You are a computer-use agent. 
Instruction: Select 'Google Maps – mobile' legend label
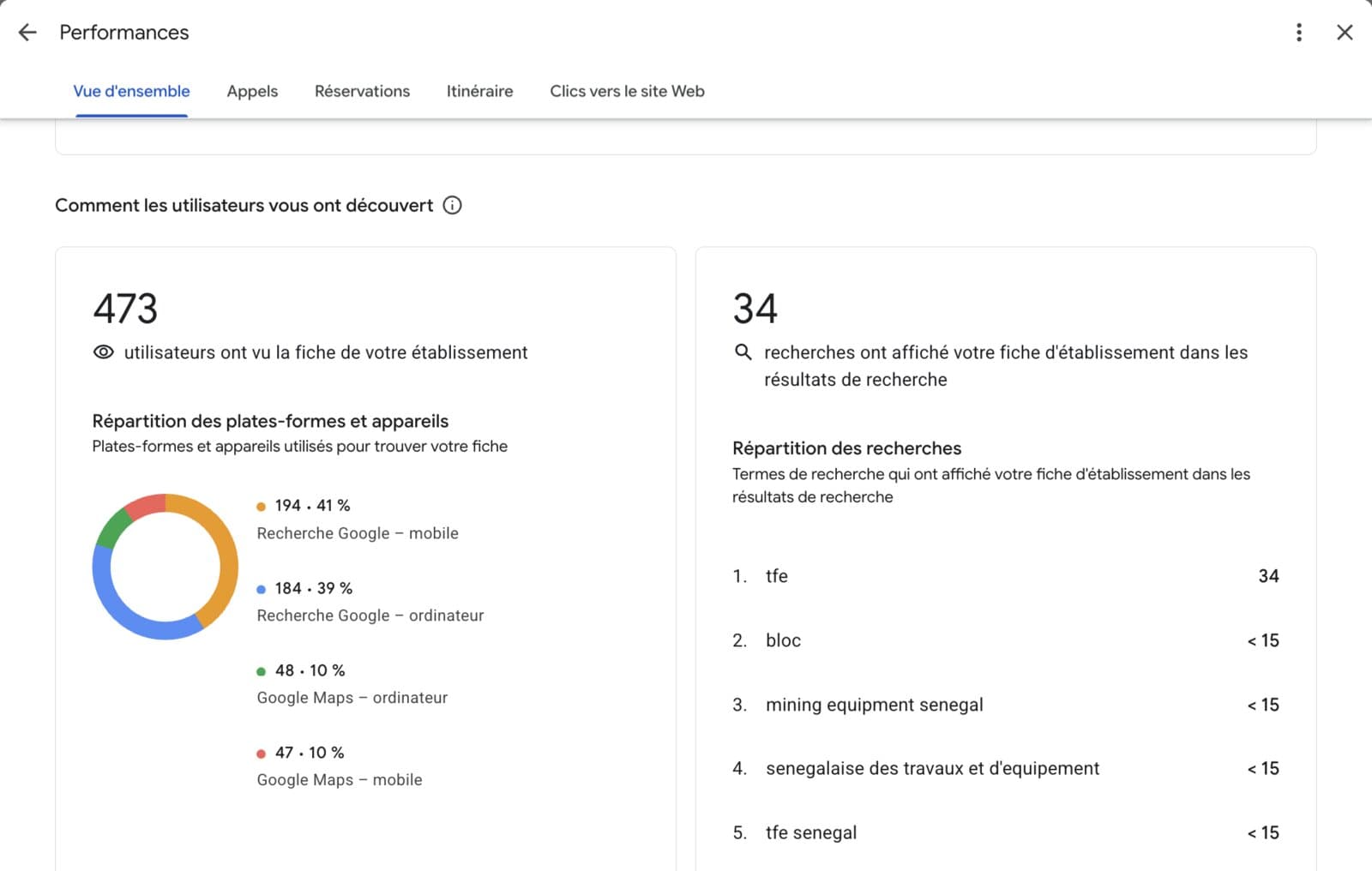tap(340, 780)
